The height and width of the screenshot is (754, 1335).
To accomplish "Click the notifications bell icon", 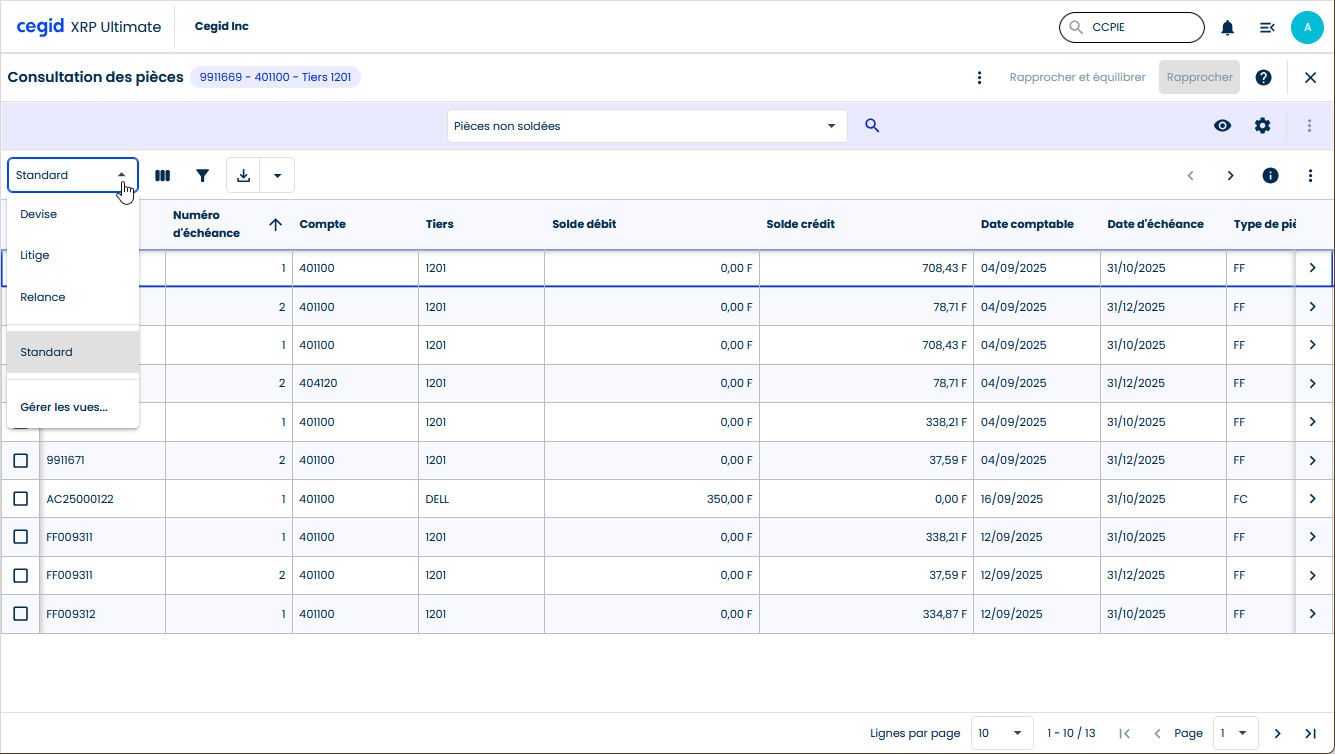I will [x=1227, y=28].
